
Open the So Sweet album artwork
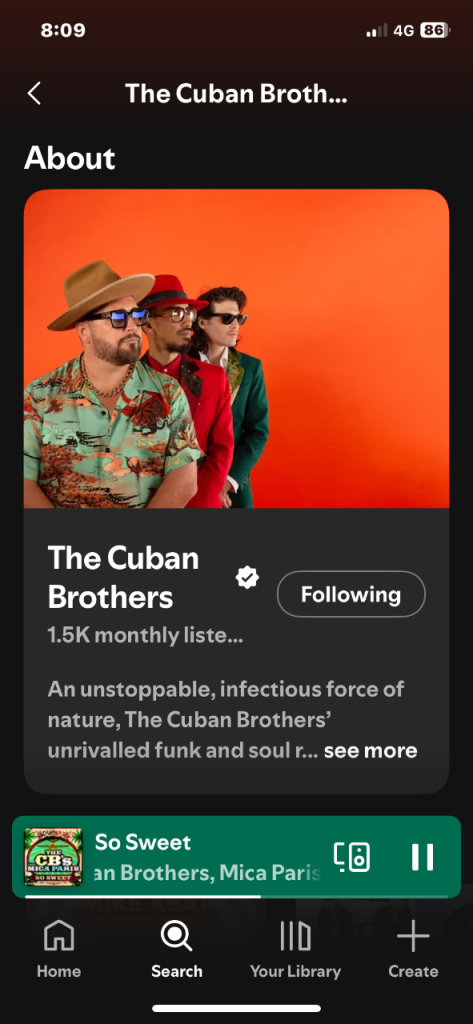pos(54,857)
